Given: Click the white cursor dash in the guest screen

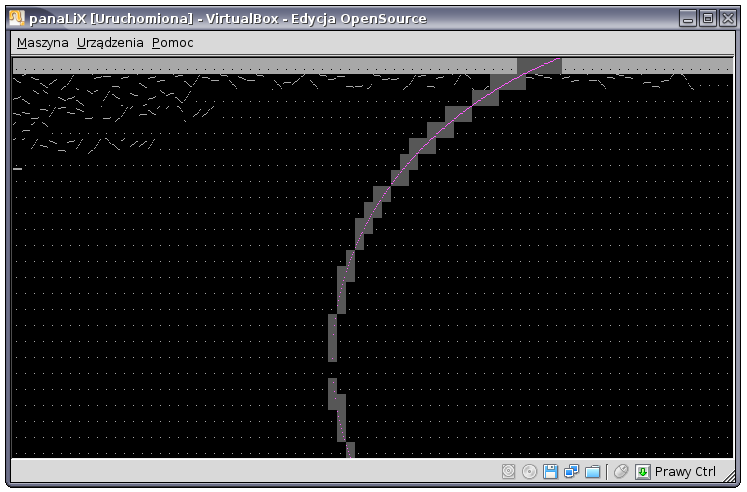Looking at the screenshot, I should (17, 169).
